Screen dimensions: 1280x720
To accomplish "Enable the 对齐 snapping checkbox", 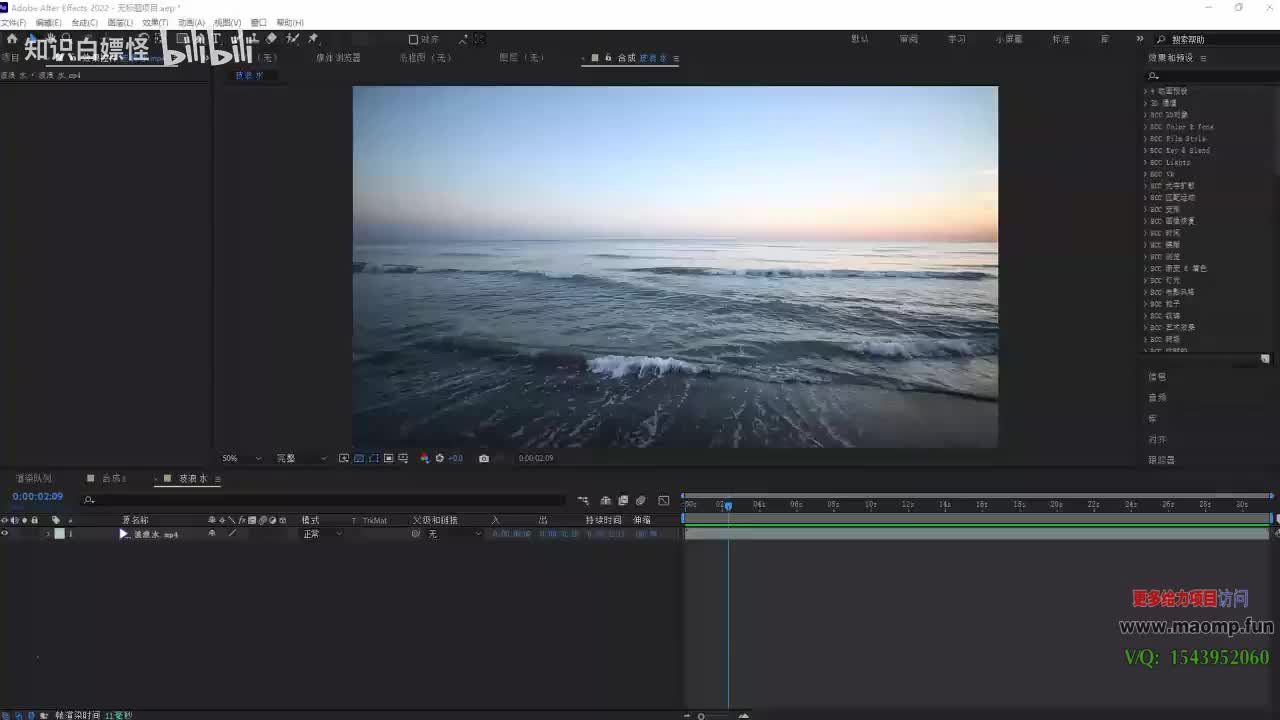I will click(413, 40).
